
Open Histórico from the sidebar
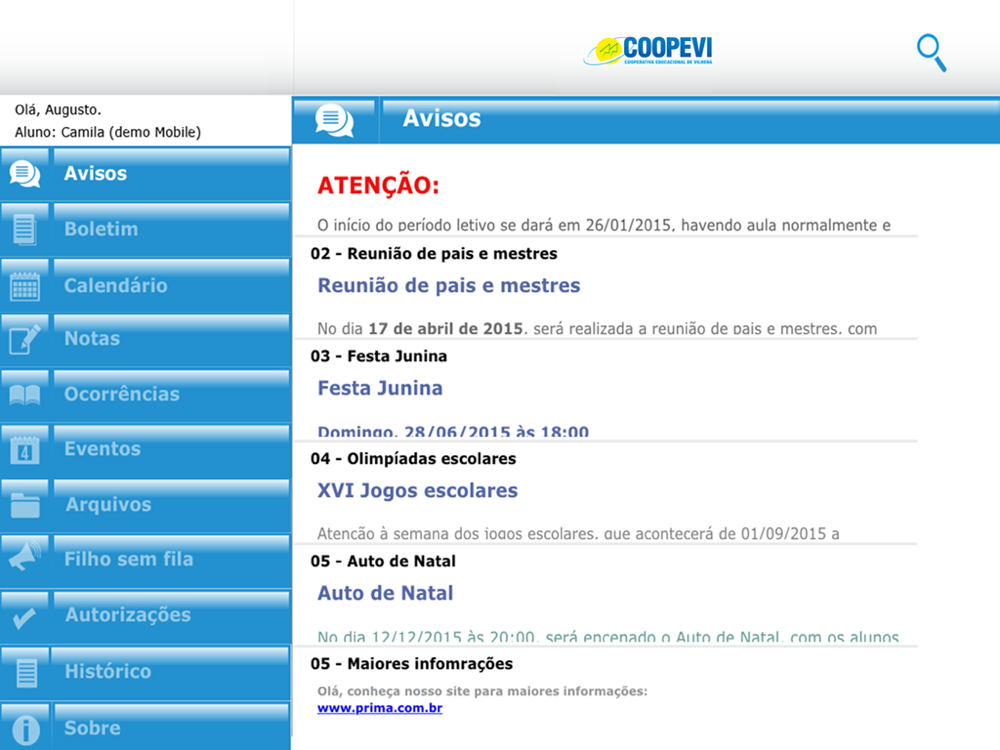(x=145, y=672)
